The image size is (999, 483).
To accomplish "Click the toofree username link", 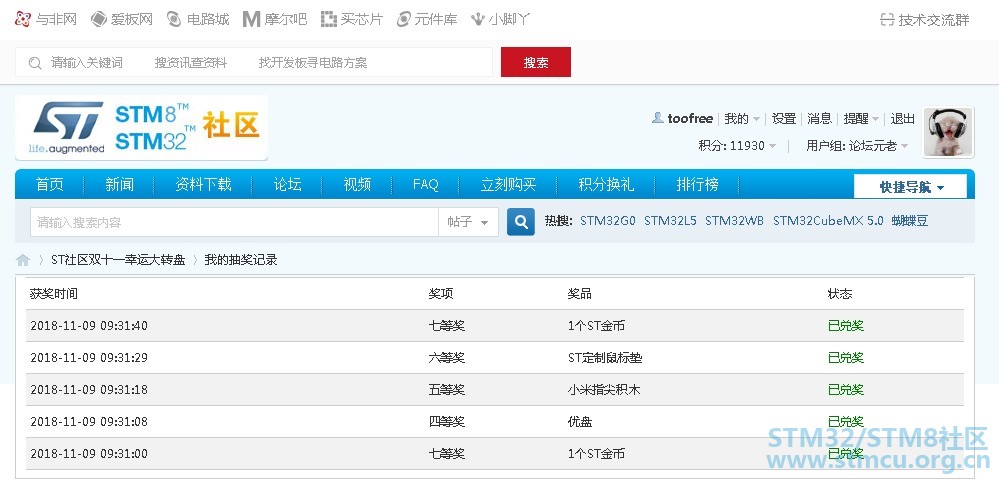I will (x=690, y=119).
